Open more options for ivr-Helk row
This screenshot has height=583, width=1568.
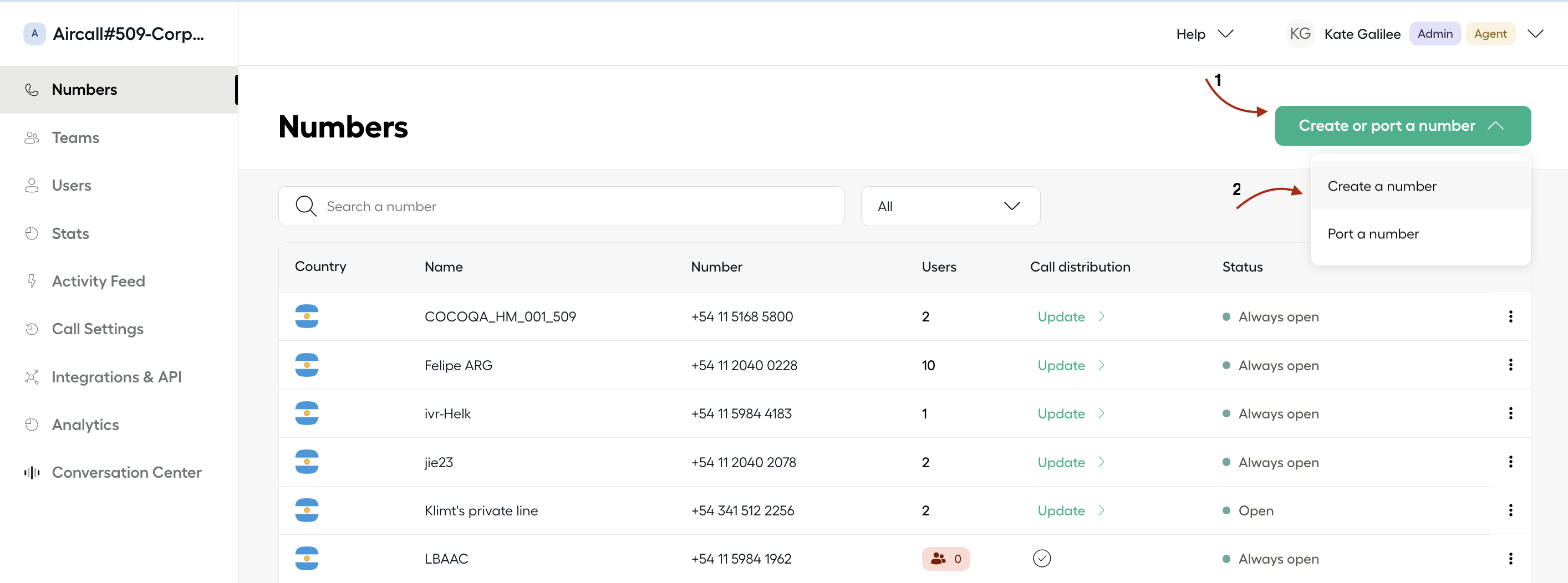[1510, 413]
